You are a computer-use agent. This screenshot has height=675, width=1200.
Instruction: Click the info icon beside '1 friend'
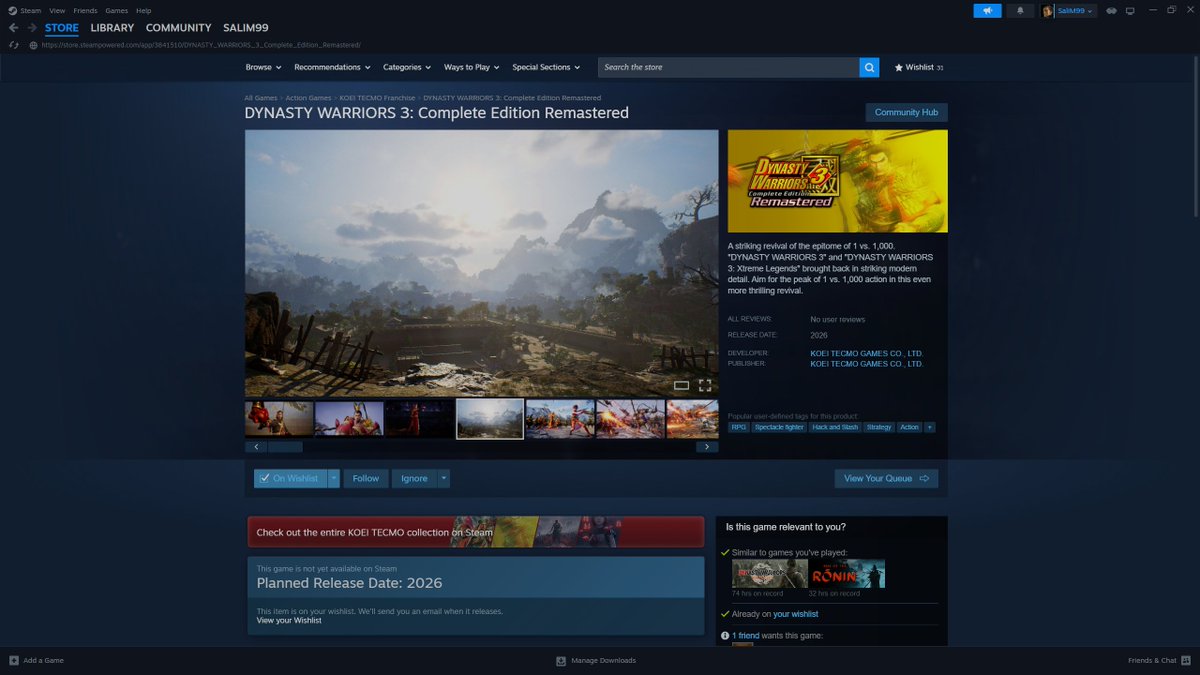pyautogui.click(x=725, y=636)
